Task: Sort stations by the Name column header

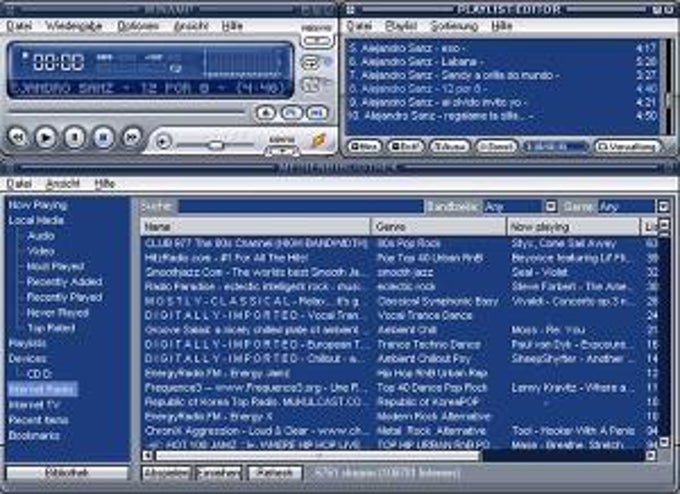Action: tap(255, 227)
